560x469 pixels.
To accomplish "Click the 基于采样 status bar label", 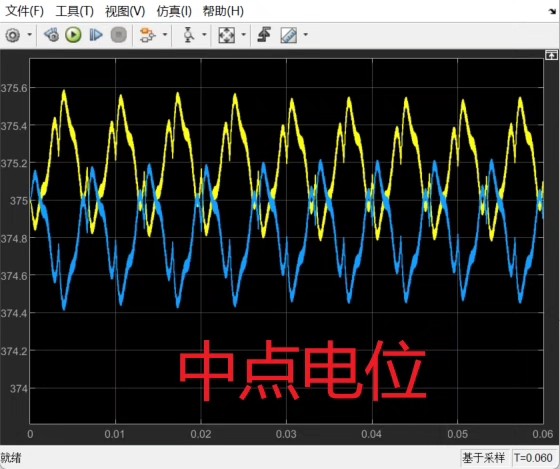I will pos(484,458).
